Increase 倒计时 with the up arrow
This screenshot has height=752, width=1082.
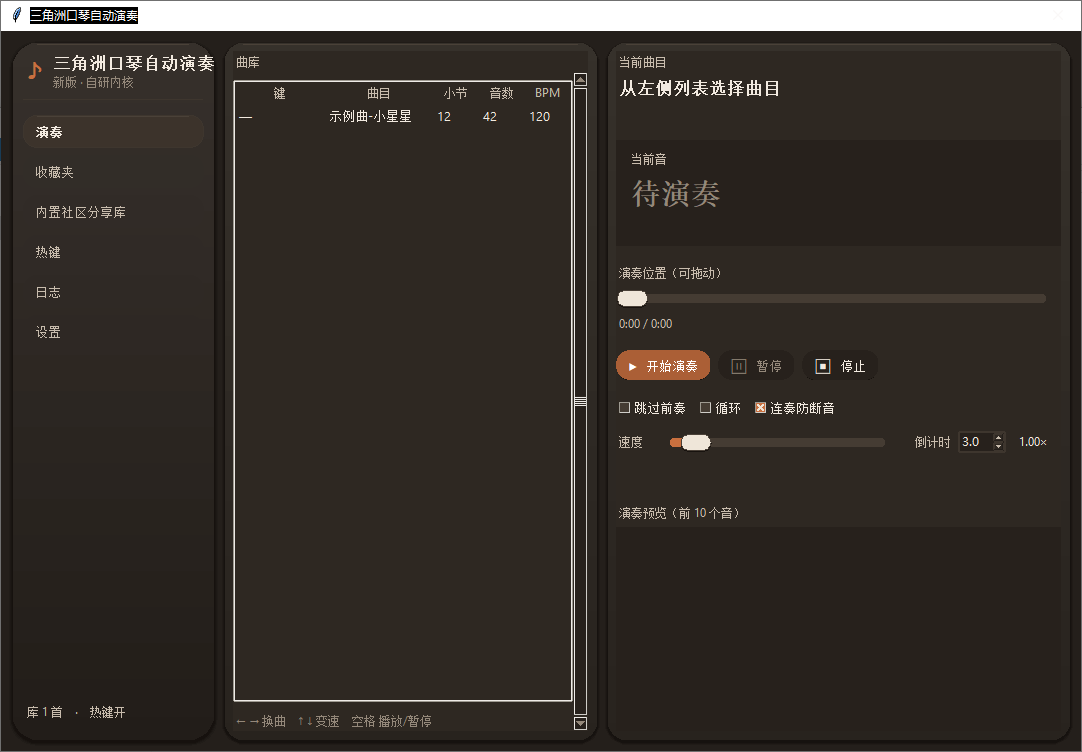pos(998,437)
